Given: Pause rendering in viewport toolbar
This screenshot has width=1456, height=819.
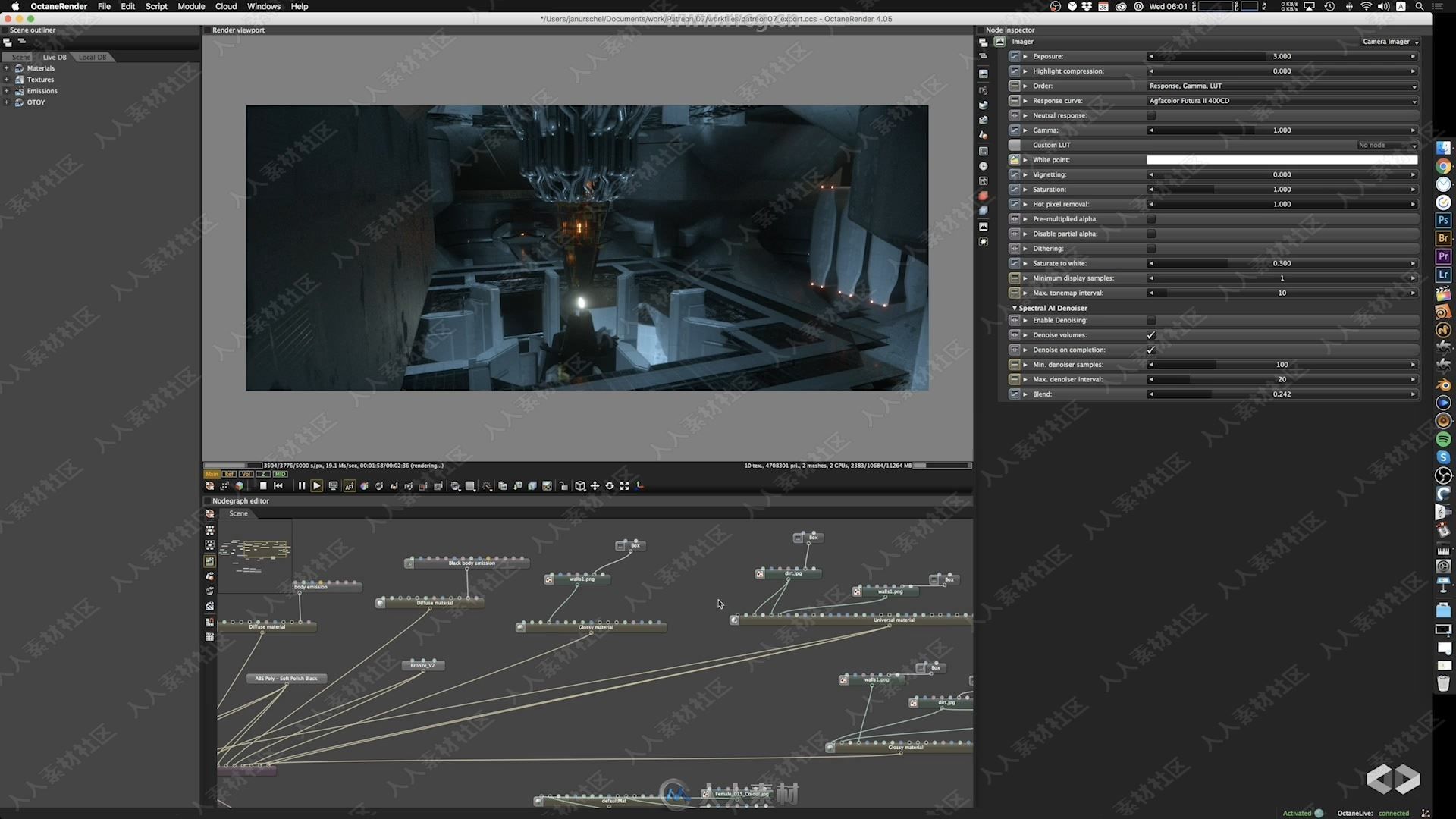Looking at the screenshot, I should click(x=302, y=486).
